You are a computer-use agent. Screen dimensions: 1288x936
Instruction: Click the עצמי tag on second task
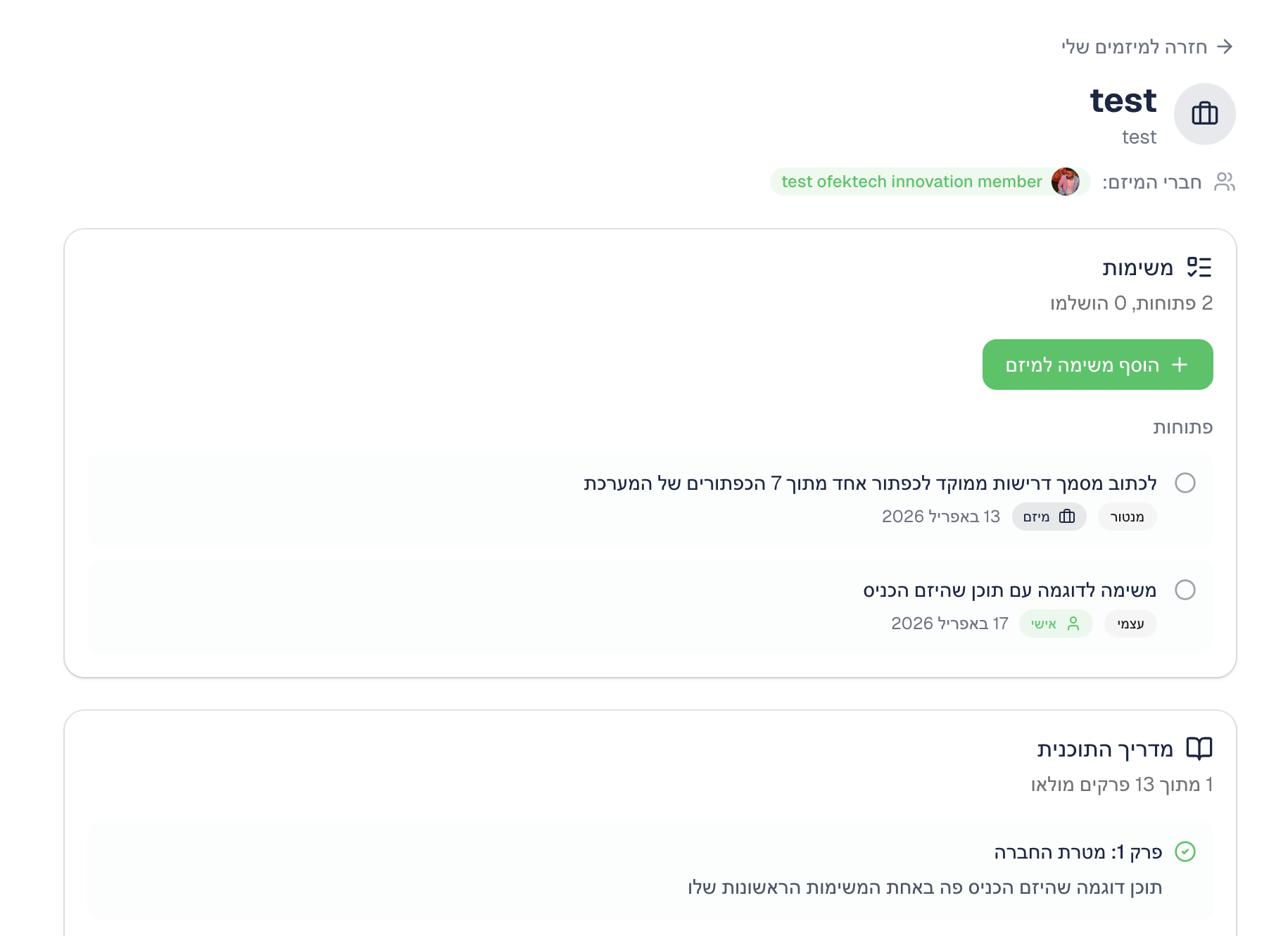tap(1130, 624)
